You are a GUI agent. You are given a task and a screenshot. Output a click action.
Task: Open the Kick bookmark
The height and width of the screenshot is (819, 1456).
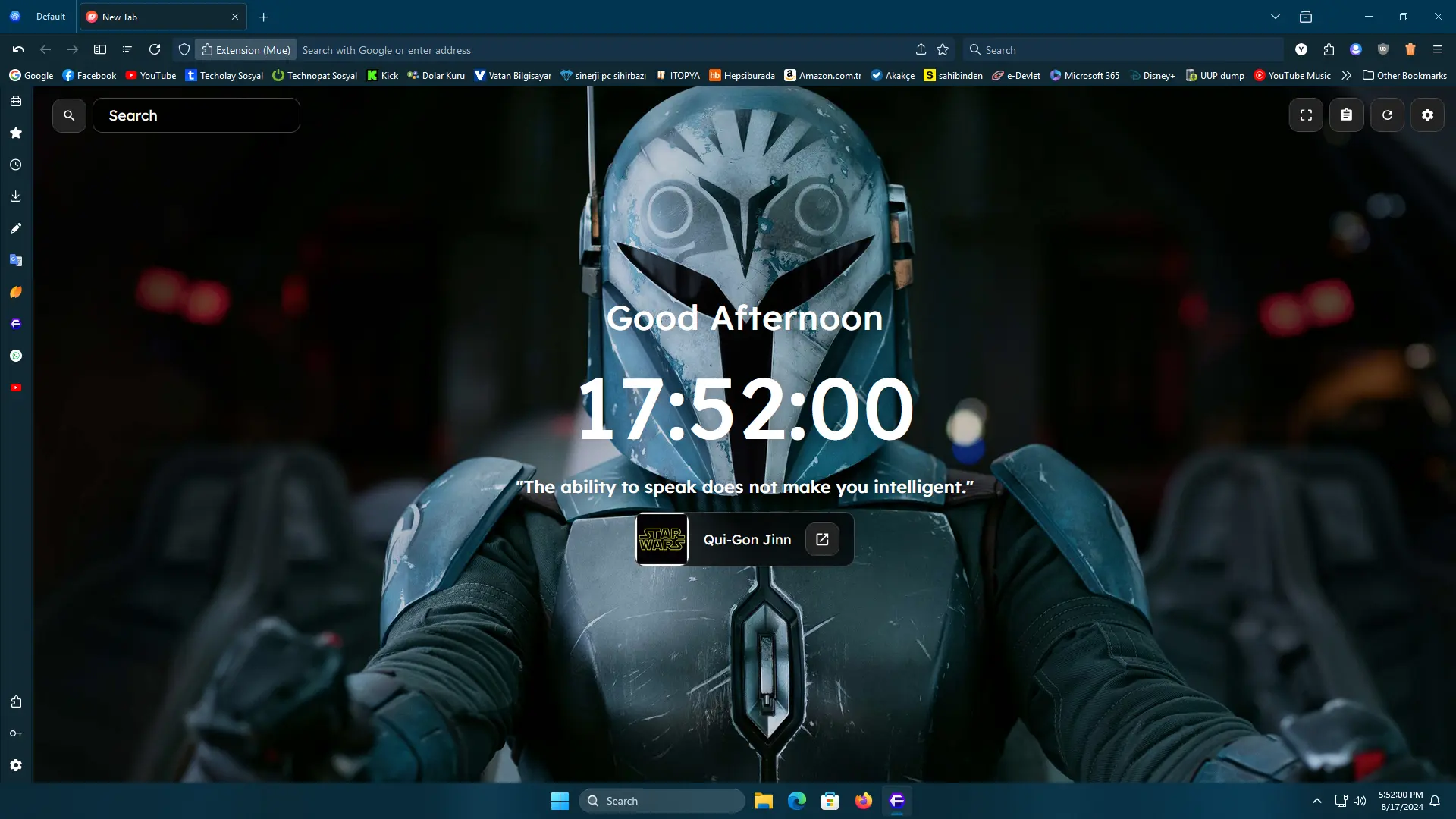coord(383,75)
